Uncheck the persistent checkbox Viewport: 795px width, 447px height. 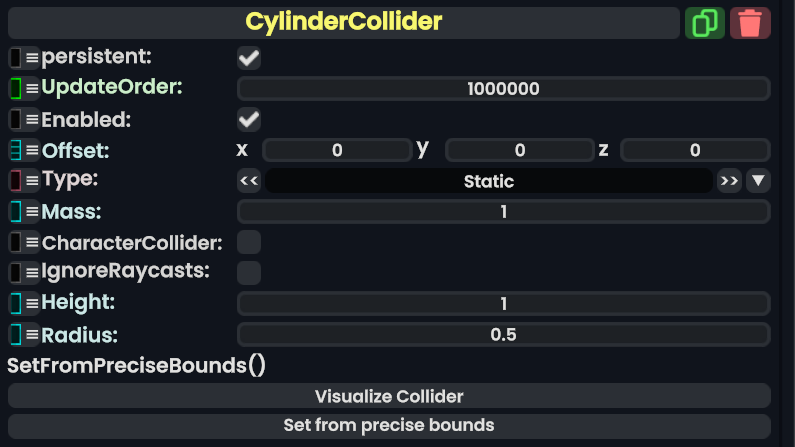(x=249, y=58)
